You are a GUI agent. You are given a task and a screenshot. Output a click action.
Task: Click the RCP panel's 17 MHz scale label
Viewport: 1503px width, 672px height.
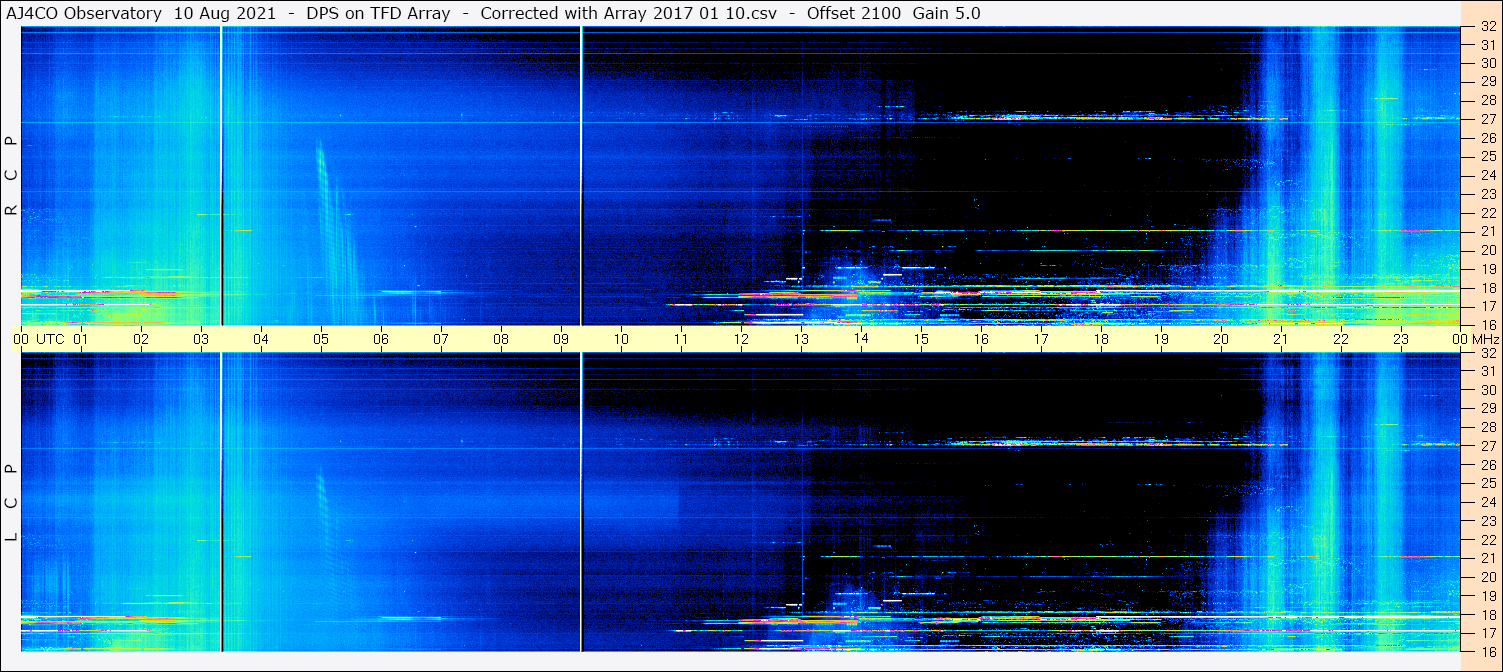coord(1487,306)
